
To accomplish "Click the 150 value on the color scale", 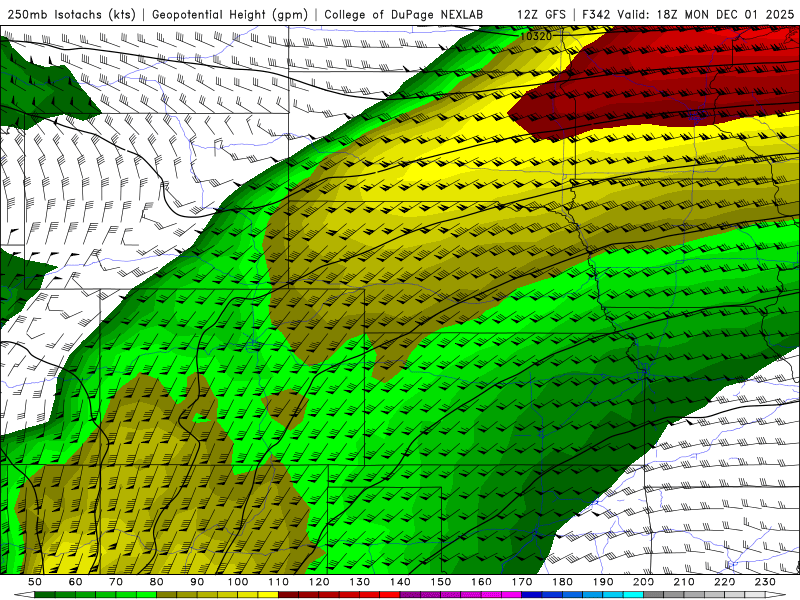I will pyautogui.click(x=441, y=582).
